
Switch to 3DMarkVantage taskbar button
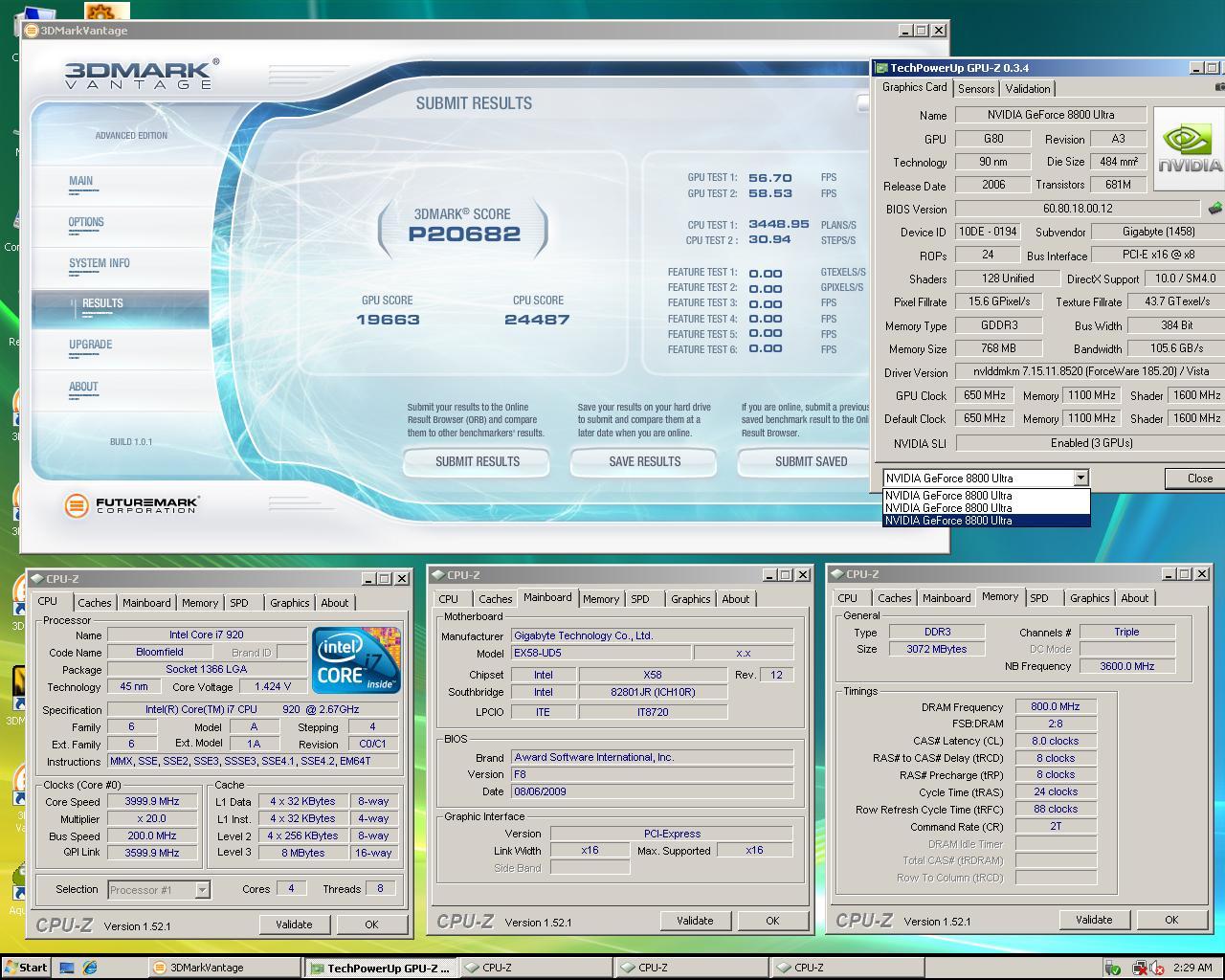pyautogui.click(x=225, y=968)
